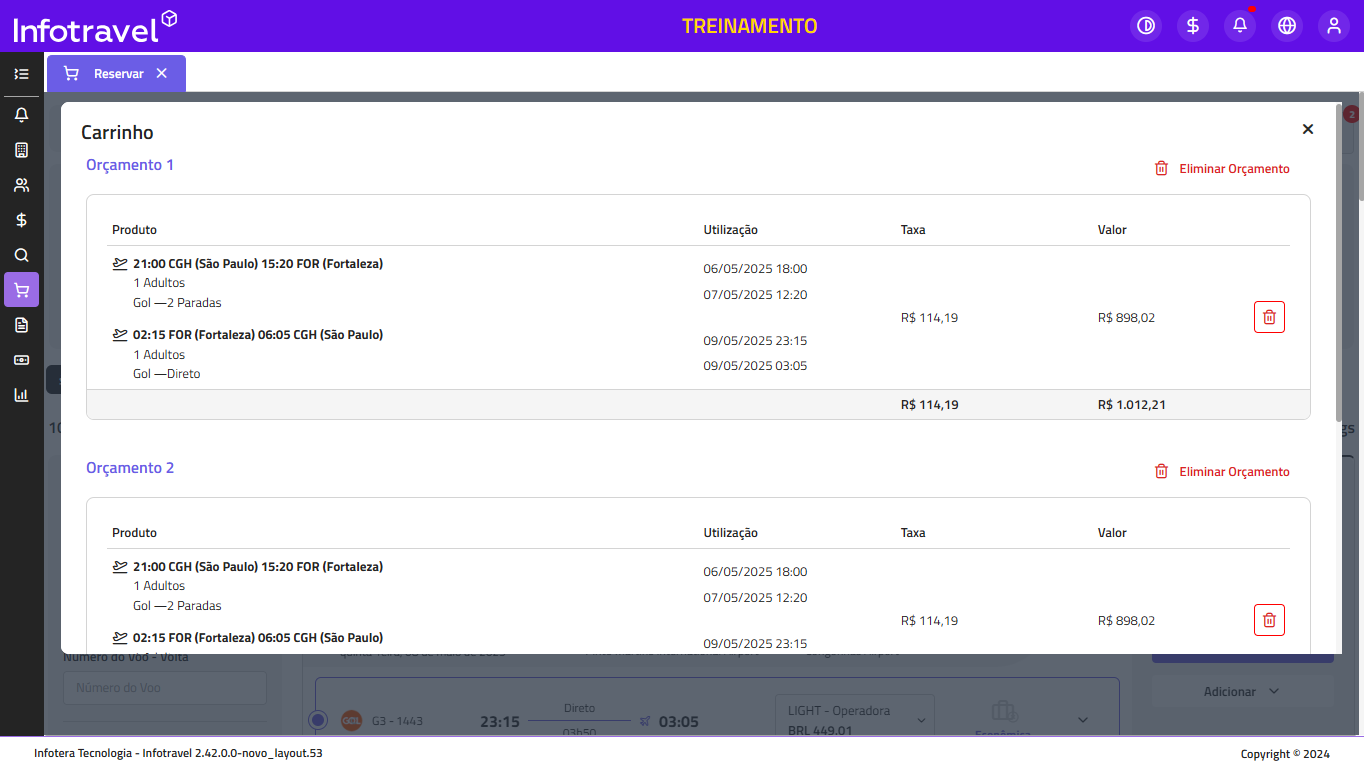This screenshot has height=768, width=1364.
Task: Click the notification bell in the top header
Action: pos(1240,26)
